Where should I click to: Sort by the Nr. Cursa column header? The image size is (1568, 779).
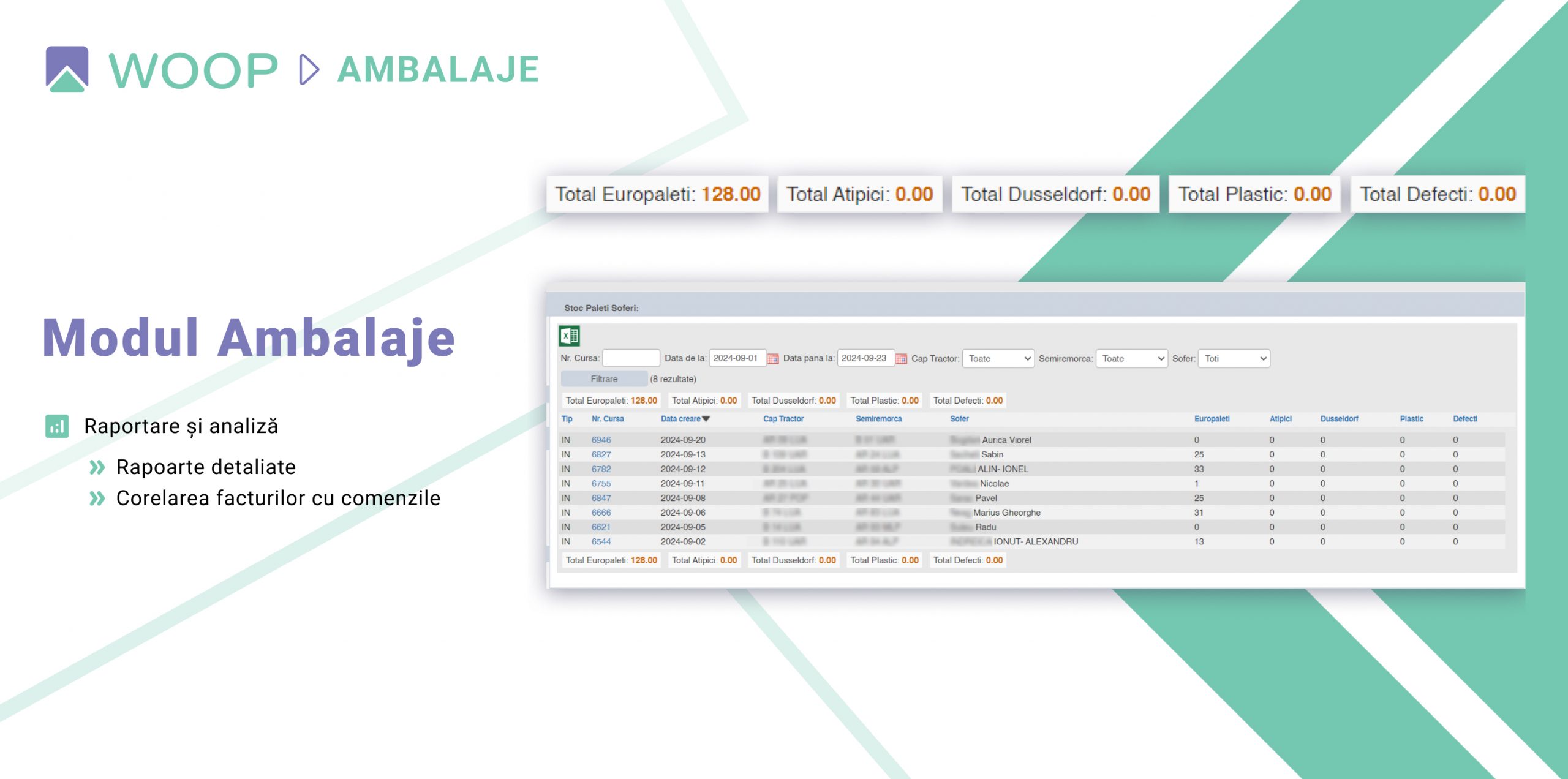pos(608,419)
